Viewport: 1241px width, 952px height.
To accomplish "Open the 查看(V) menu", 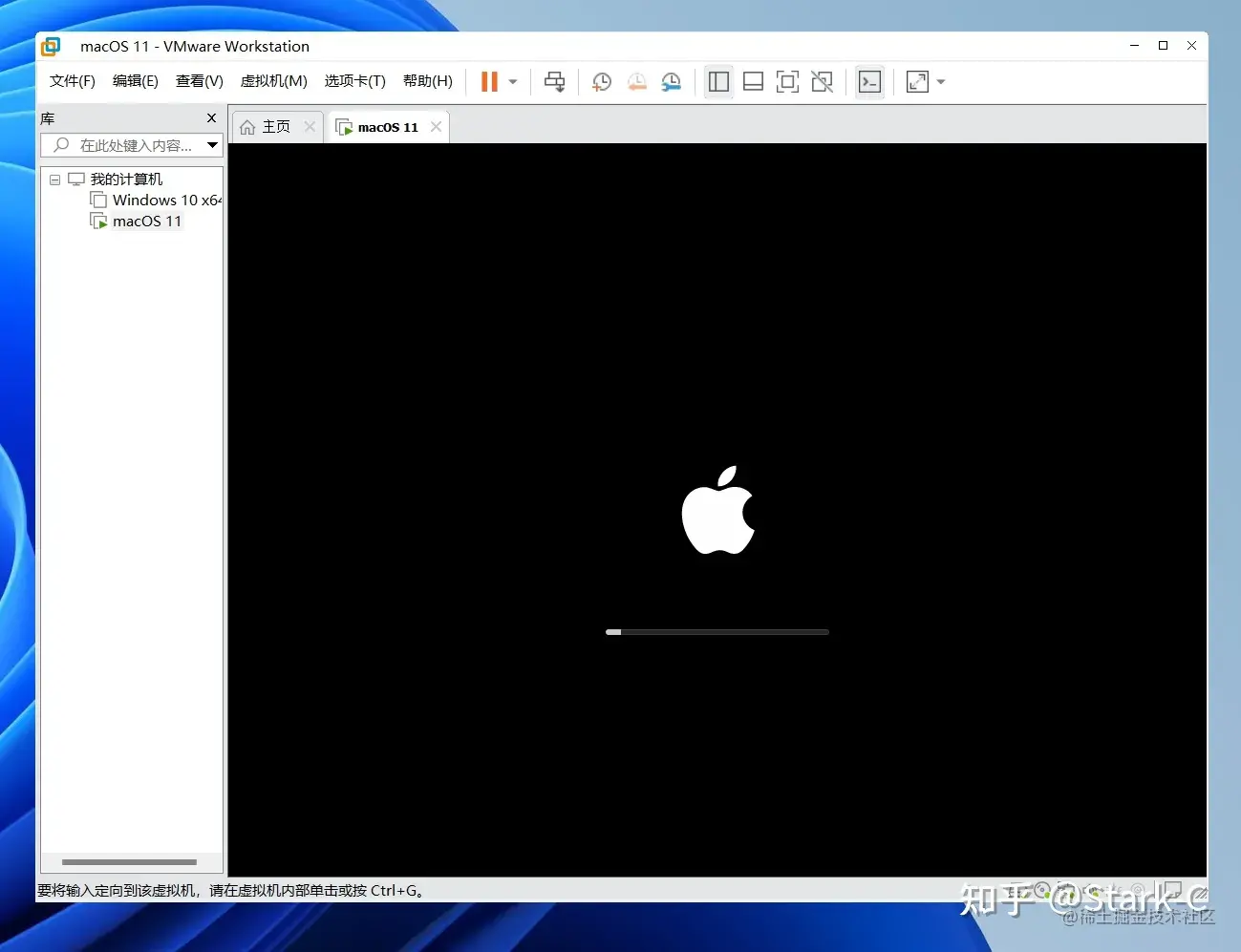I will (x=200, y=81).
